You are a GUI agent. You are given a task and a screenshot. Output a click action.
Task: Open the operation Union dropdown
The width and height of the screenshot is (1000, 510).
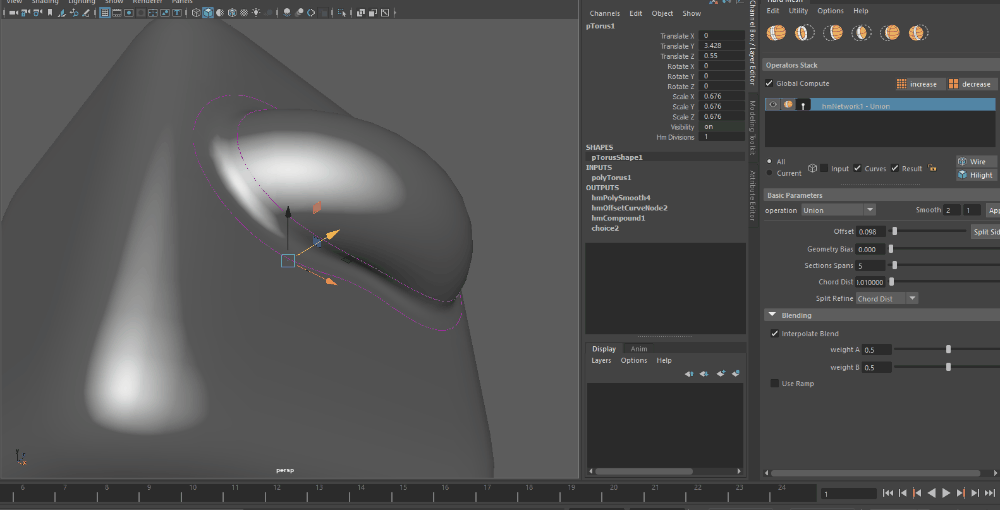coord(838,210)
